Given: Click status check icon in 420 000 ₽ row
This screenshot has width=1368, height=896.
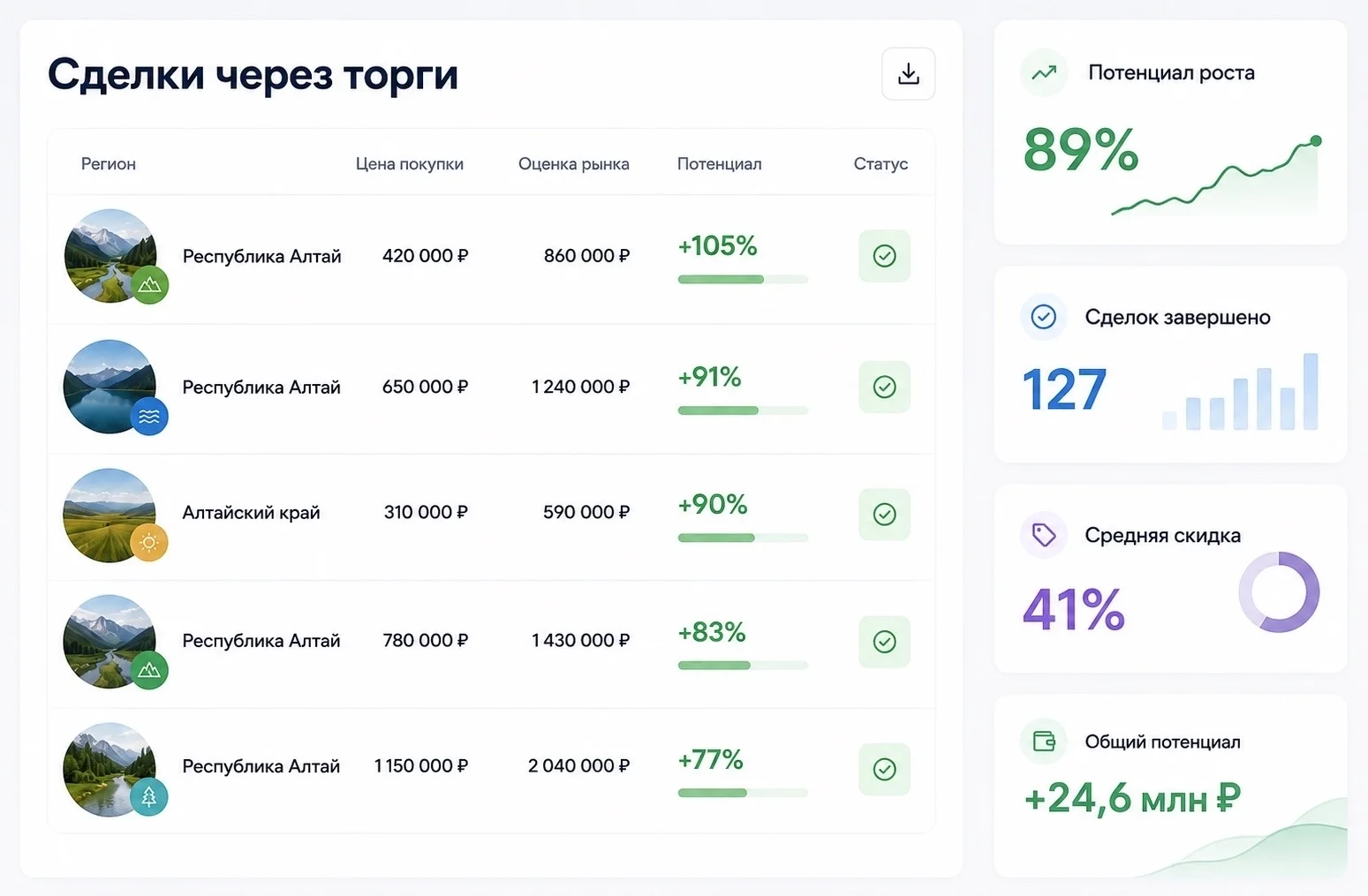Looking at the screenshot, I should tap(884, 256).
